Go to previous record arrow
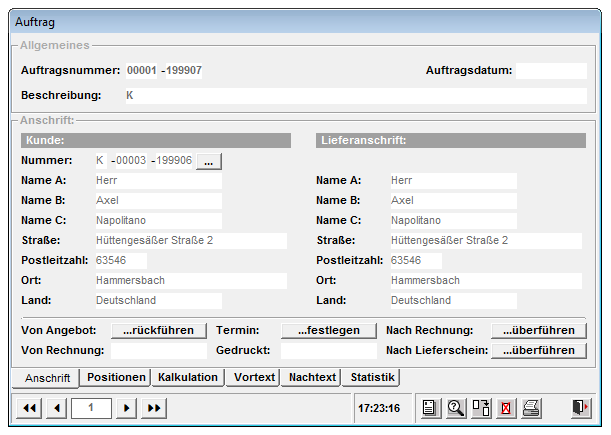This screenshot has height=435, width=611. point(57,408)
